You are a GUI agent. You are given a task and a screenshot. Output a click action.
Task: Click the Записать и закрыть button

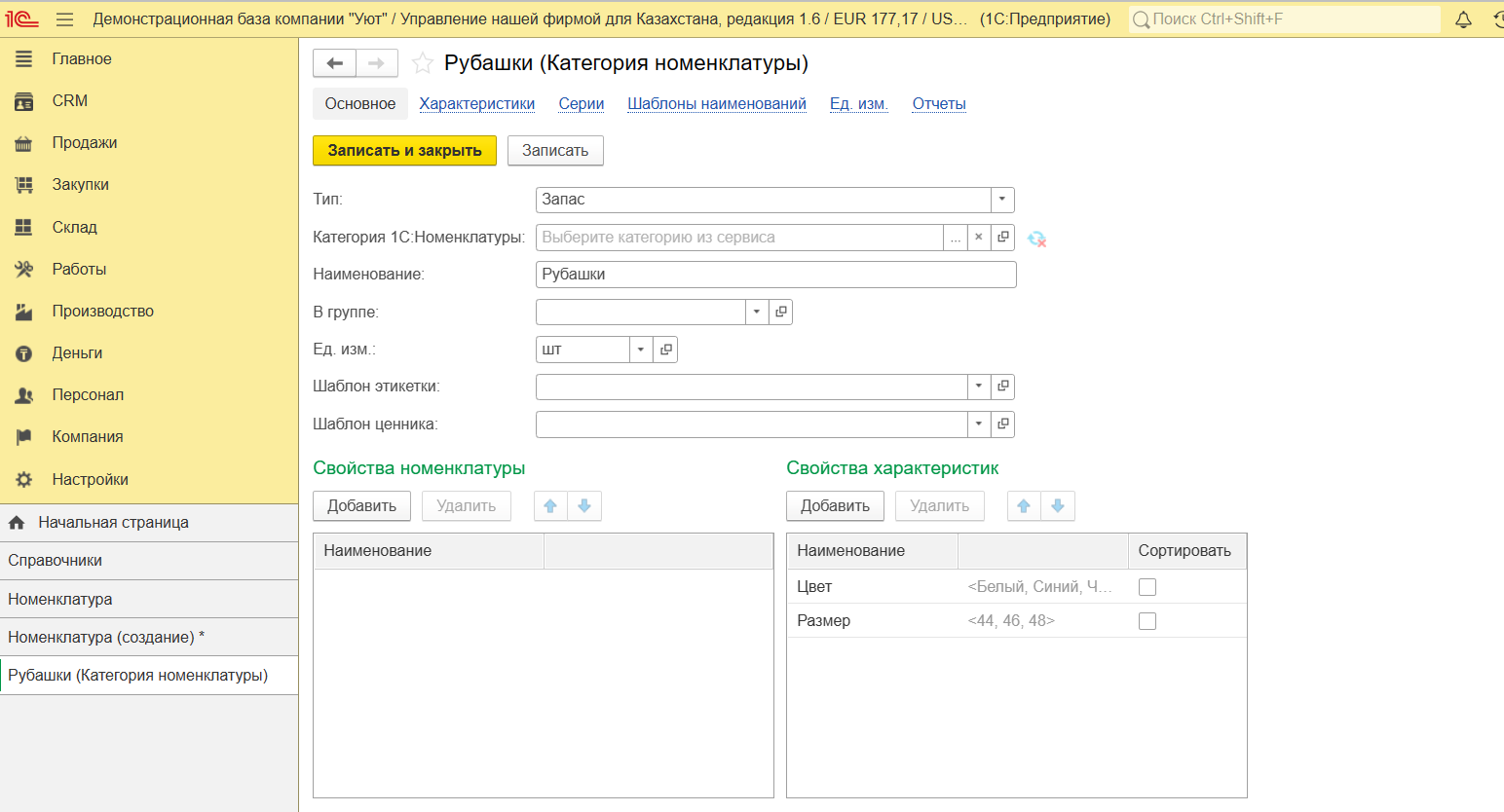pos(404,151)
